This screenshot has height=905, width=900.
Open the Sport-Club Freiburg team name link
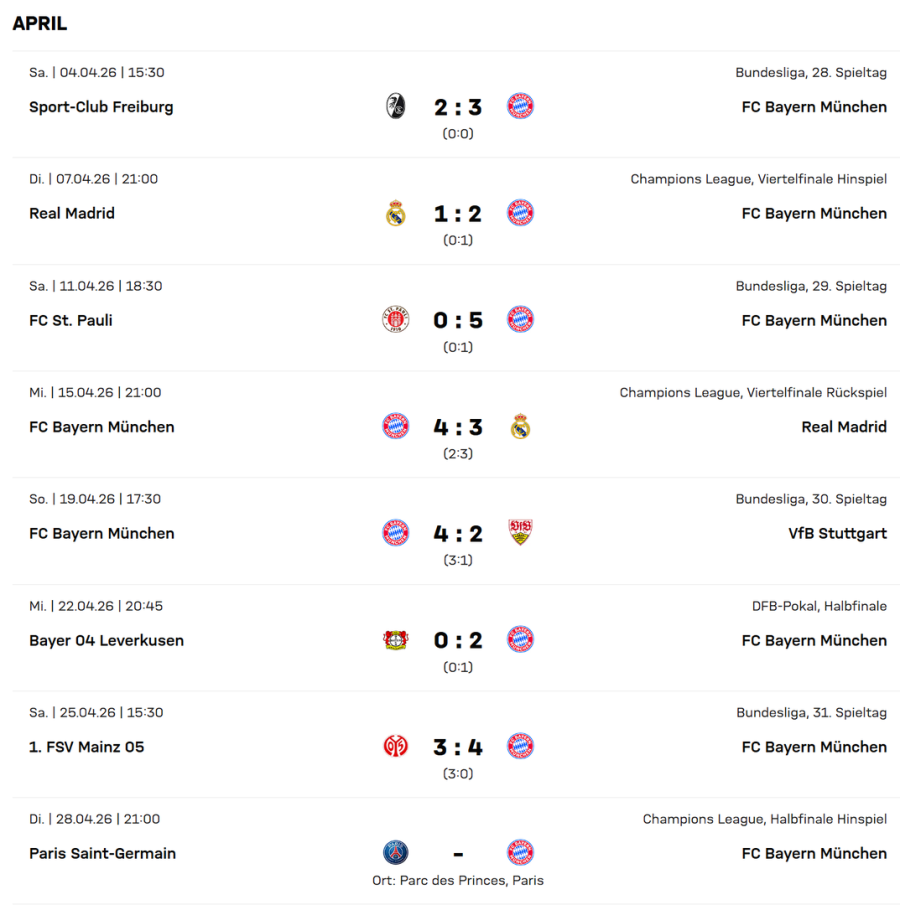[x=101, y=107]
